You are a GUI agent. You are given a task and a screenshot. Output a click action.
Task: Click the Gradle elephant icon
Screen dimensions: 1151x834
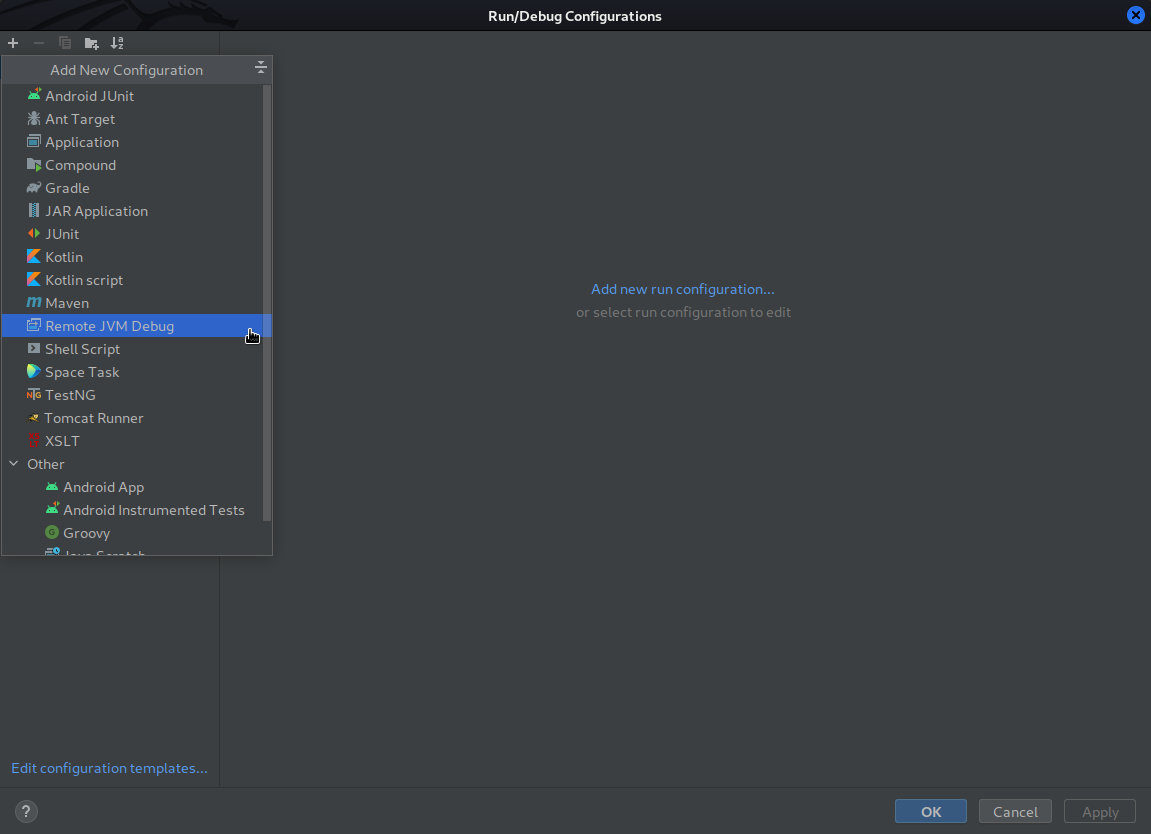point(34,187)
